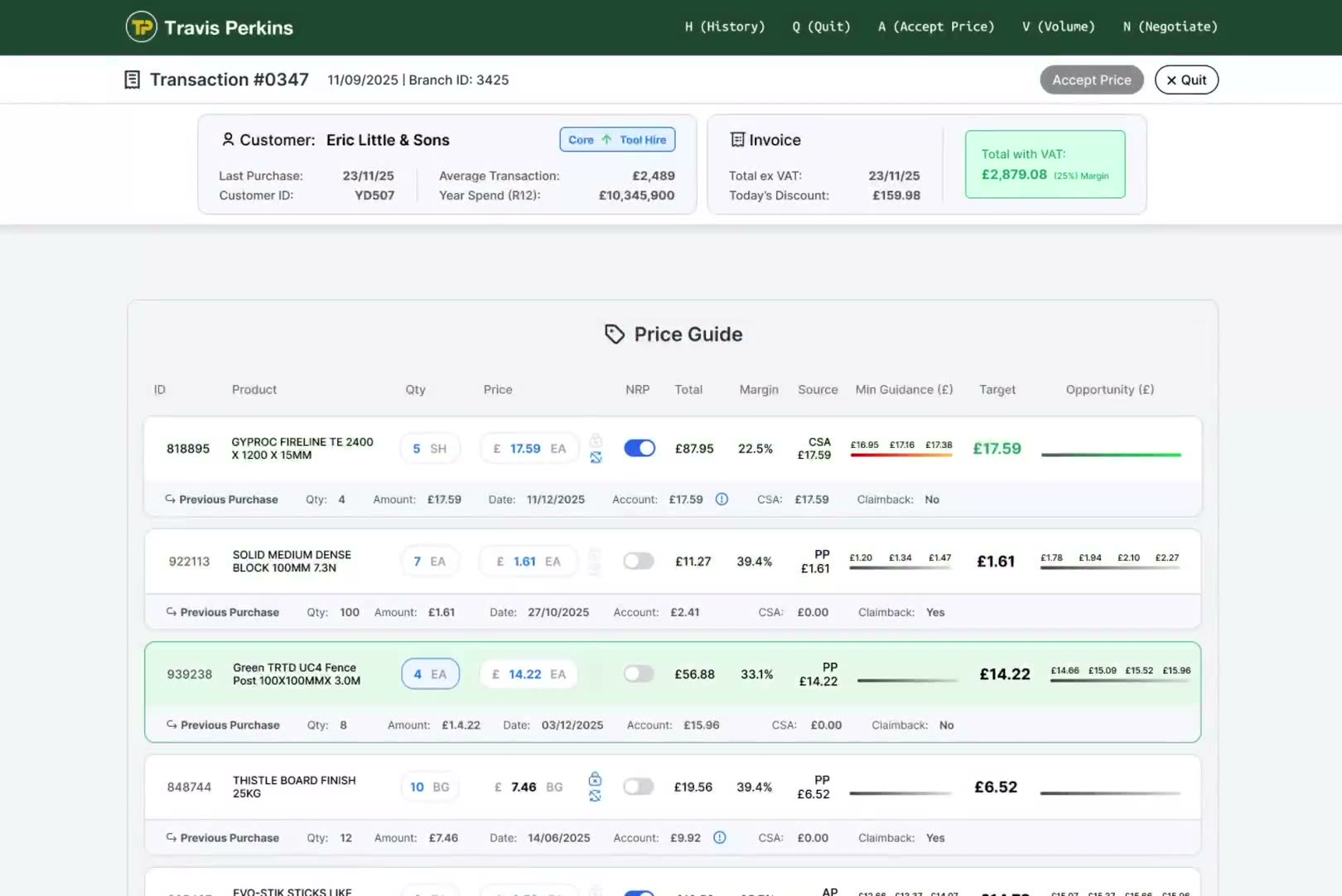Click Previous Purchase arrow icon under GYPROC FIRELINE
The image size is (1342, 896).
tap(170, 499)
